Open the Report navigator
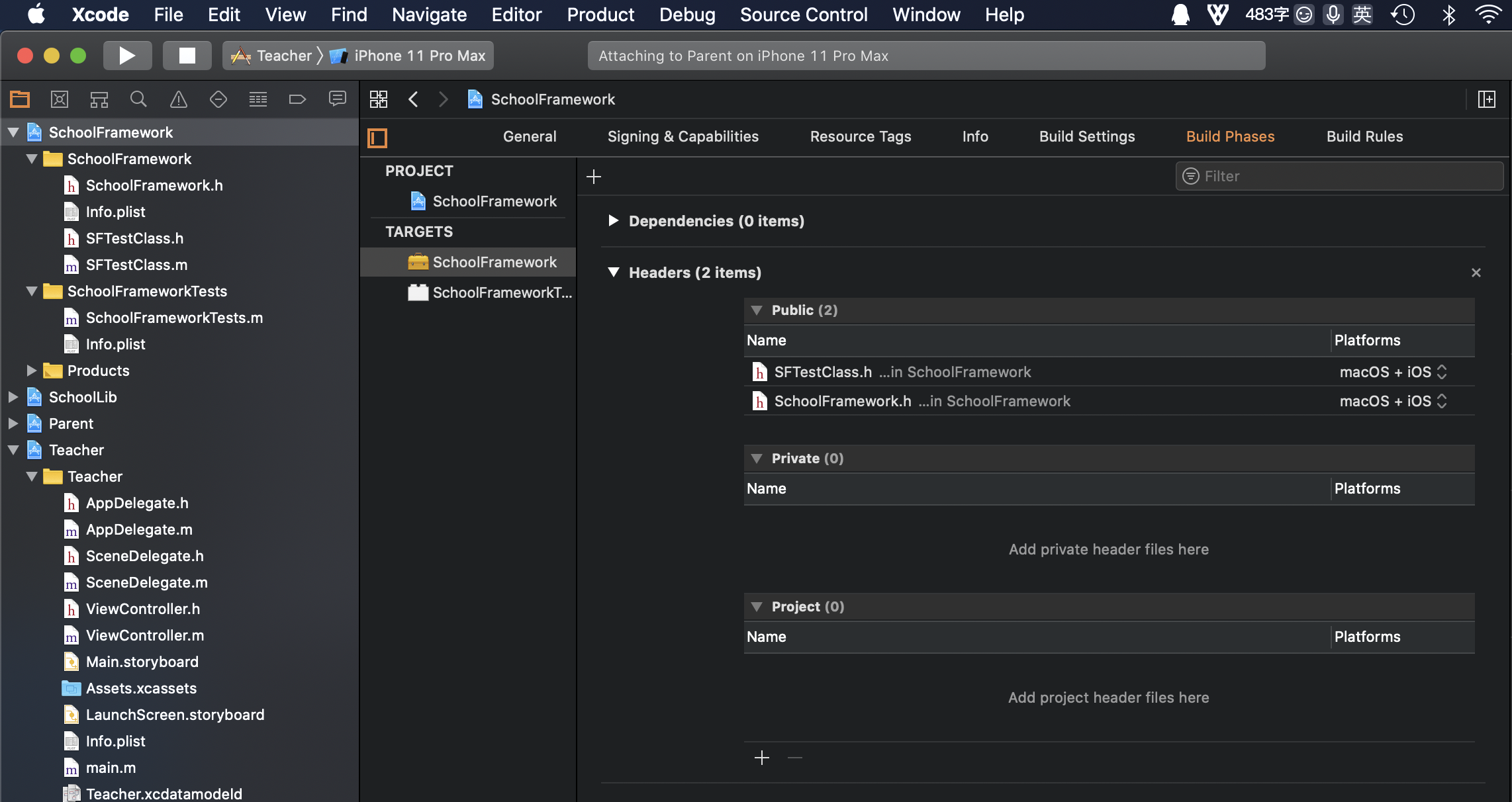This screenshot has width=1512, height=802. click(x=338, y=99)
